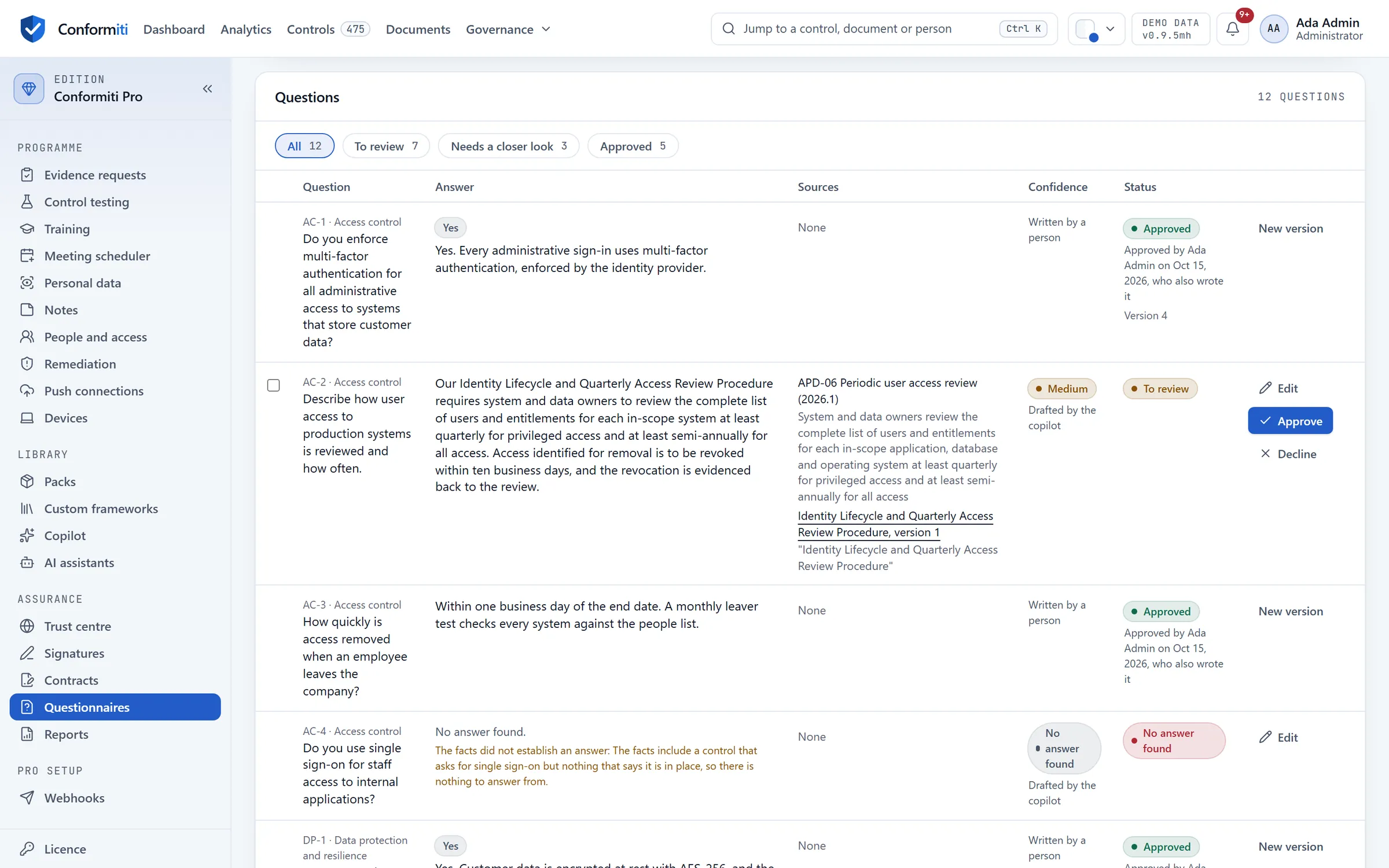Tick the checkbox for question AC-2
This screenshot has height=868, width=1389.
tap(274, 385)
